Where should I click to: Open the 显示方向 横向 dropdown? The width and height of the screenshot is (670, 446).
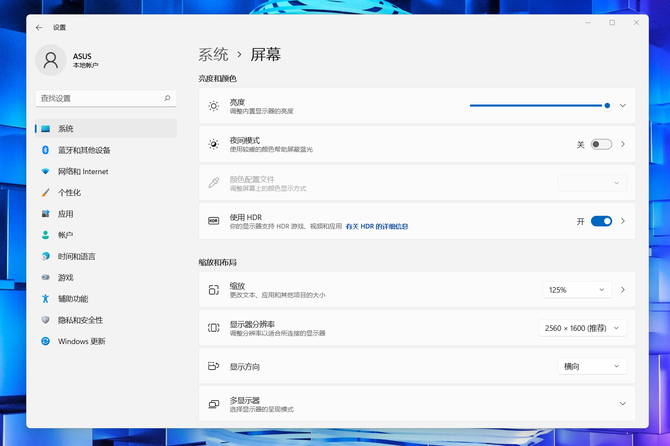click(x=592, y=366)
